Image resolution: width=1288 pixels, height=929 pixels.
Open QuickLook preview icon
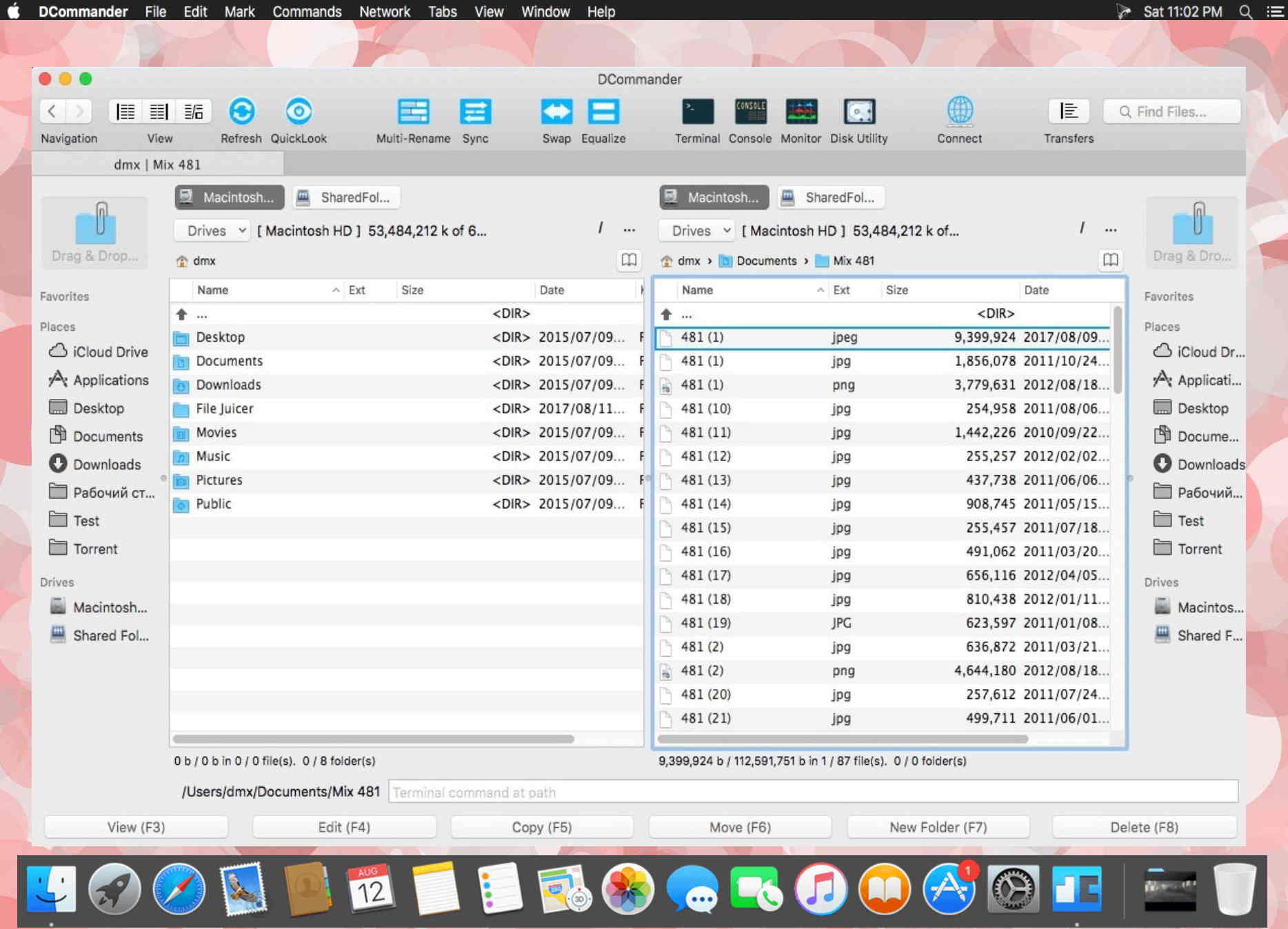[299, 112]
